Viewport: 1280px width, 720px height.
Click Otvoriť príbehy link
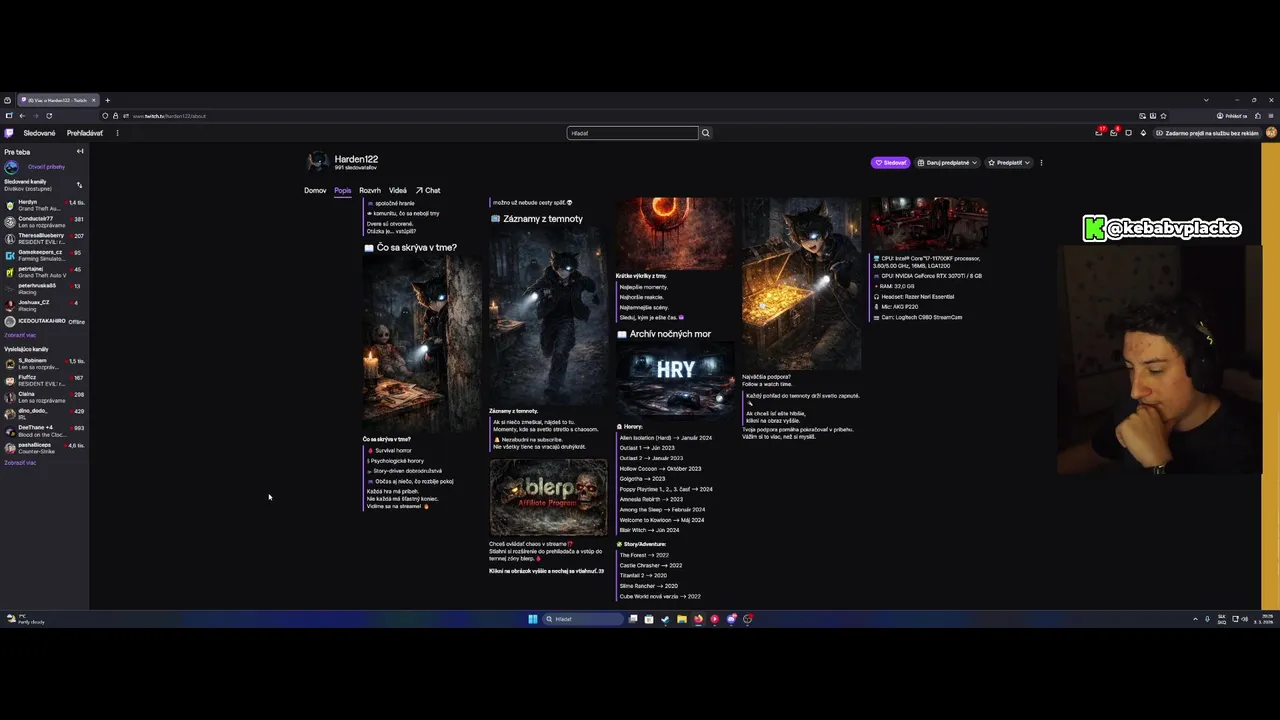(x=46, y=167)
